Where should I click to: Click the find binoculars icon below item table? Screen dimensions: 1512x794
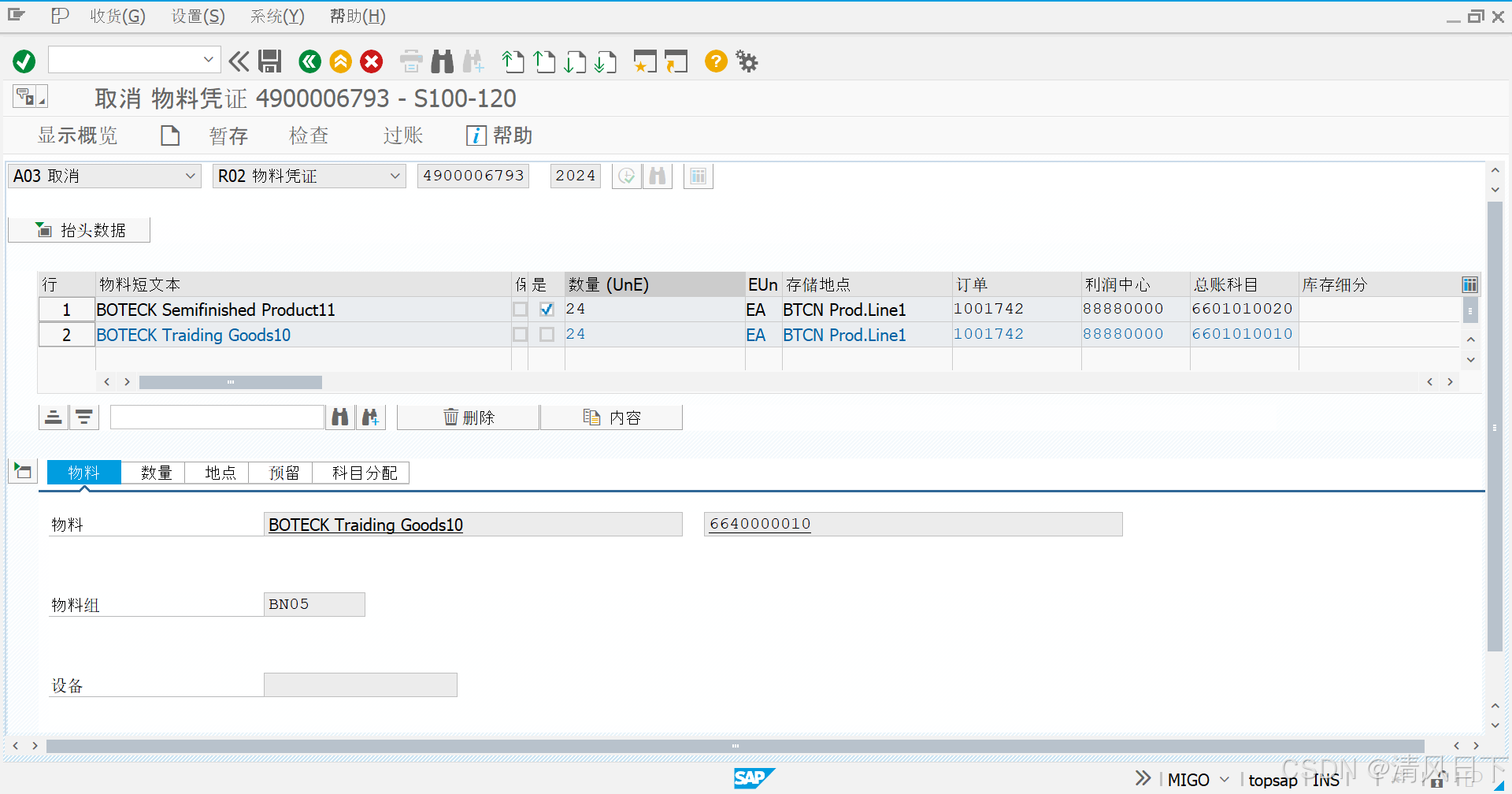coord(340,417)
